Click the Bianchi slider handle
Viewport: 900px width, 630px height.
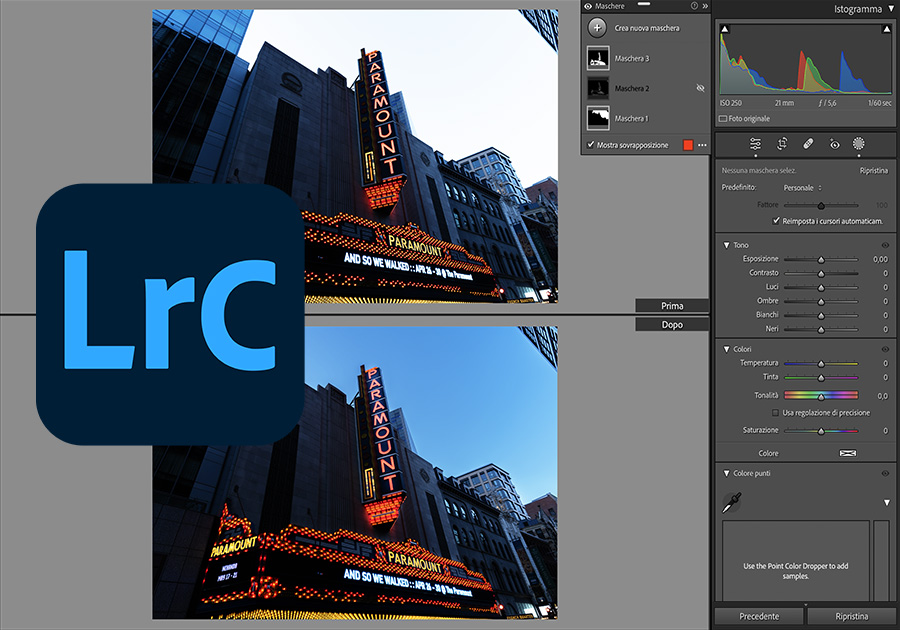[821, 316]
